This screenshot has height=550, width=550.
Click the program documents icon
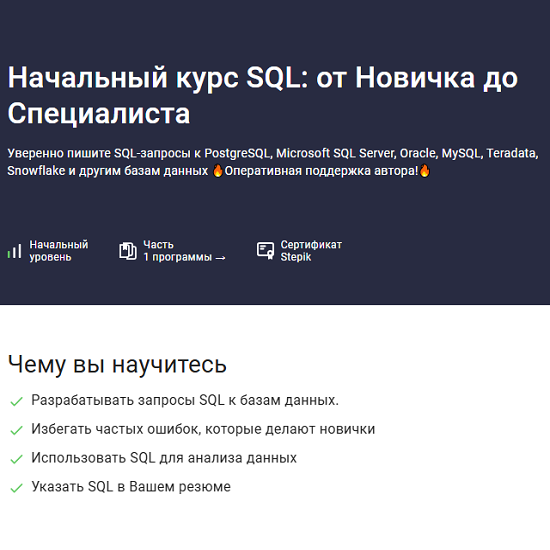point(128,251)
